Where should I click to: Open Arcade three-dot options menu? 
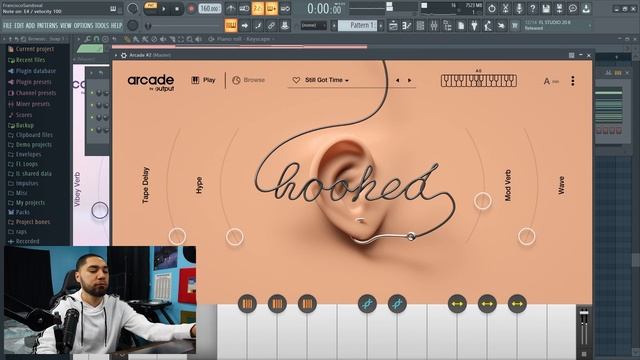pos(573,81)
